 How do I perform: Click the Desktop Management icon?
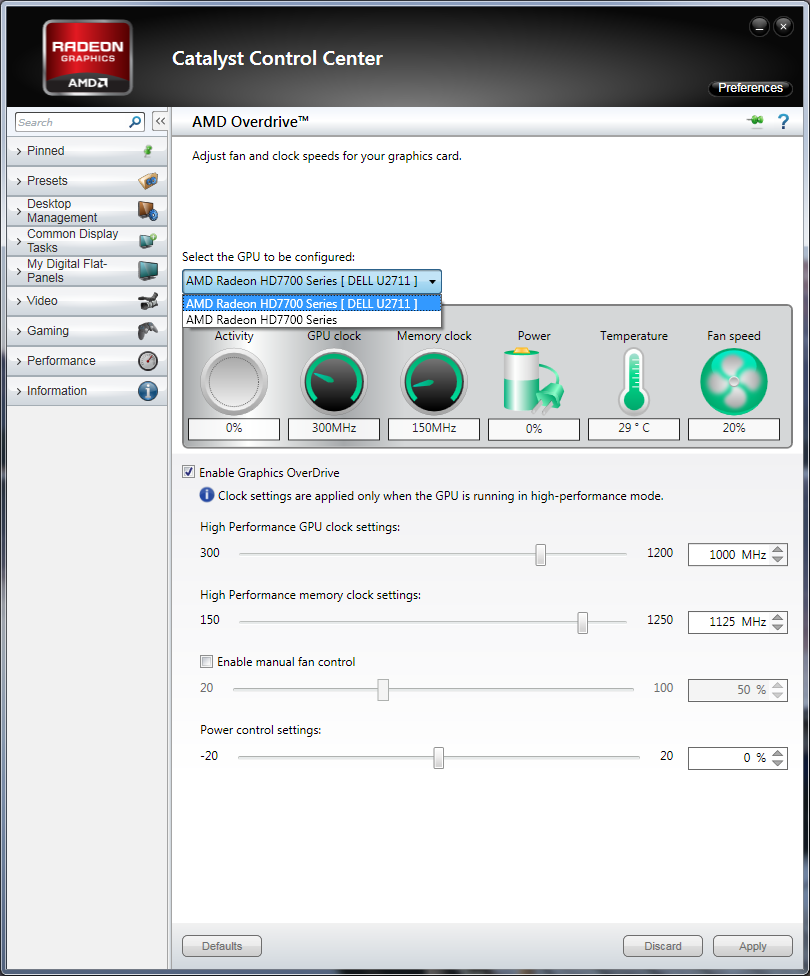pos(148,211)
